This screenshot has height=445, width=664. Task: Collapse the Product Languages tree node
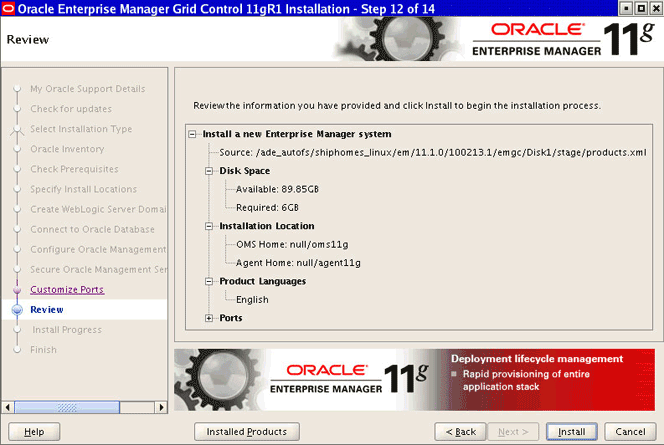209,282
